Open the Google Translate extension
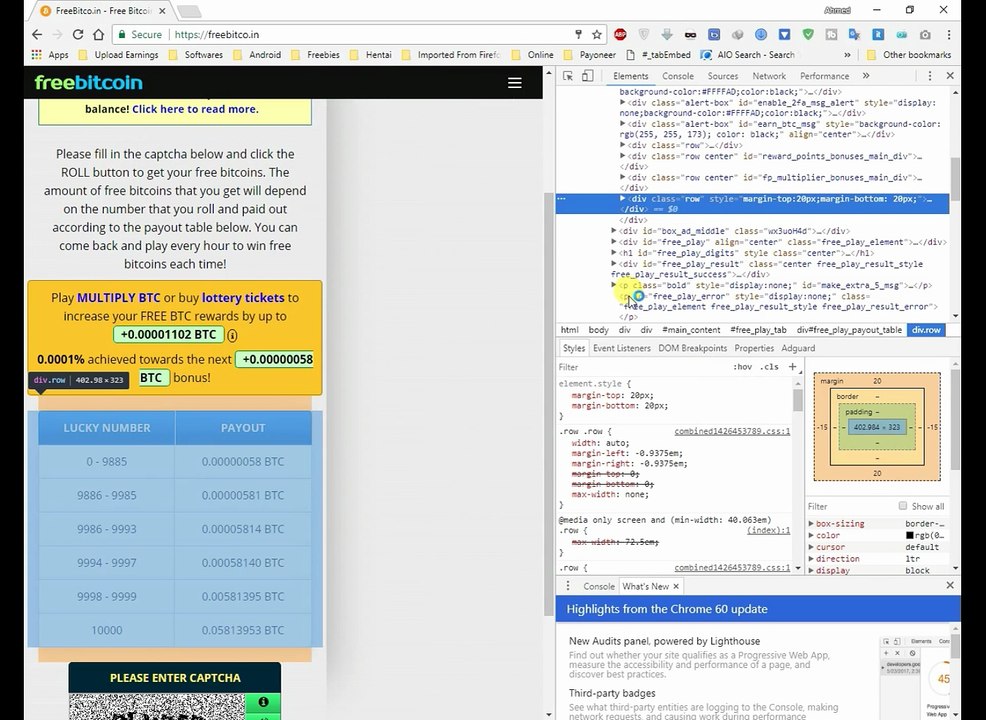The height and width of the screenshot is (720, 986). [855, 35]
